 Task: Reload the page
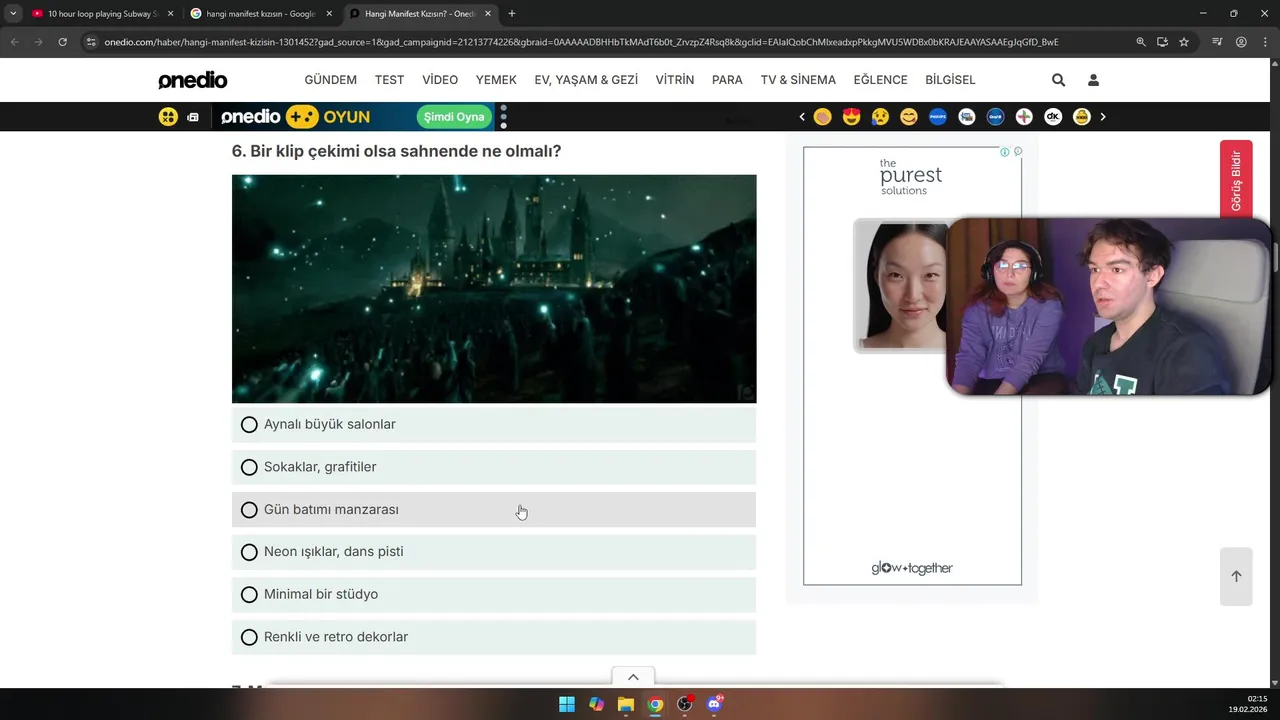(62, 42)
